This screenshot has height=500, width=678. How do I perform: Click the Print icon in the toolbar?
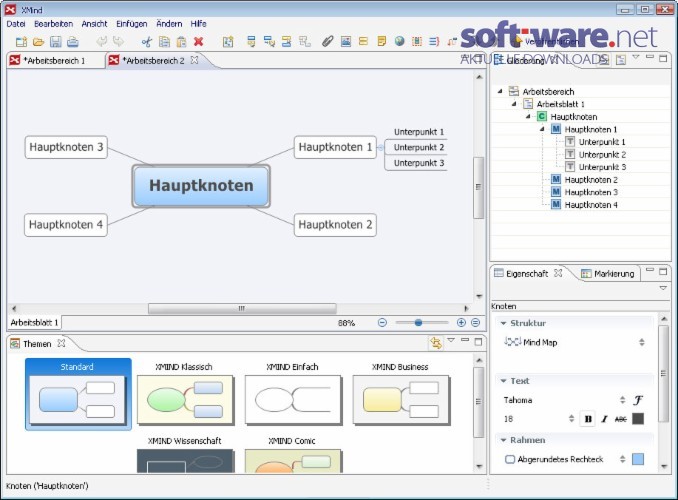[73, 42]
